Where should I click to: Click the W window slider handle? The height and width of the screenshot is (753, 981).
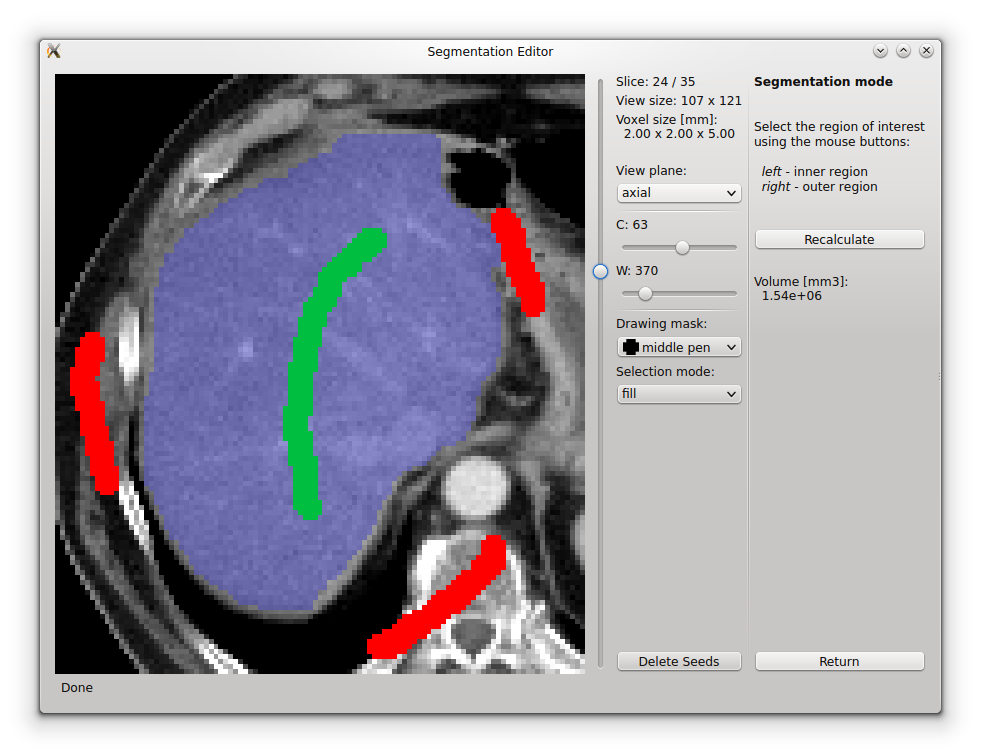click(x=645, y=293)
